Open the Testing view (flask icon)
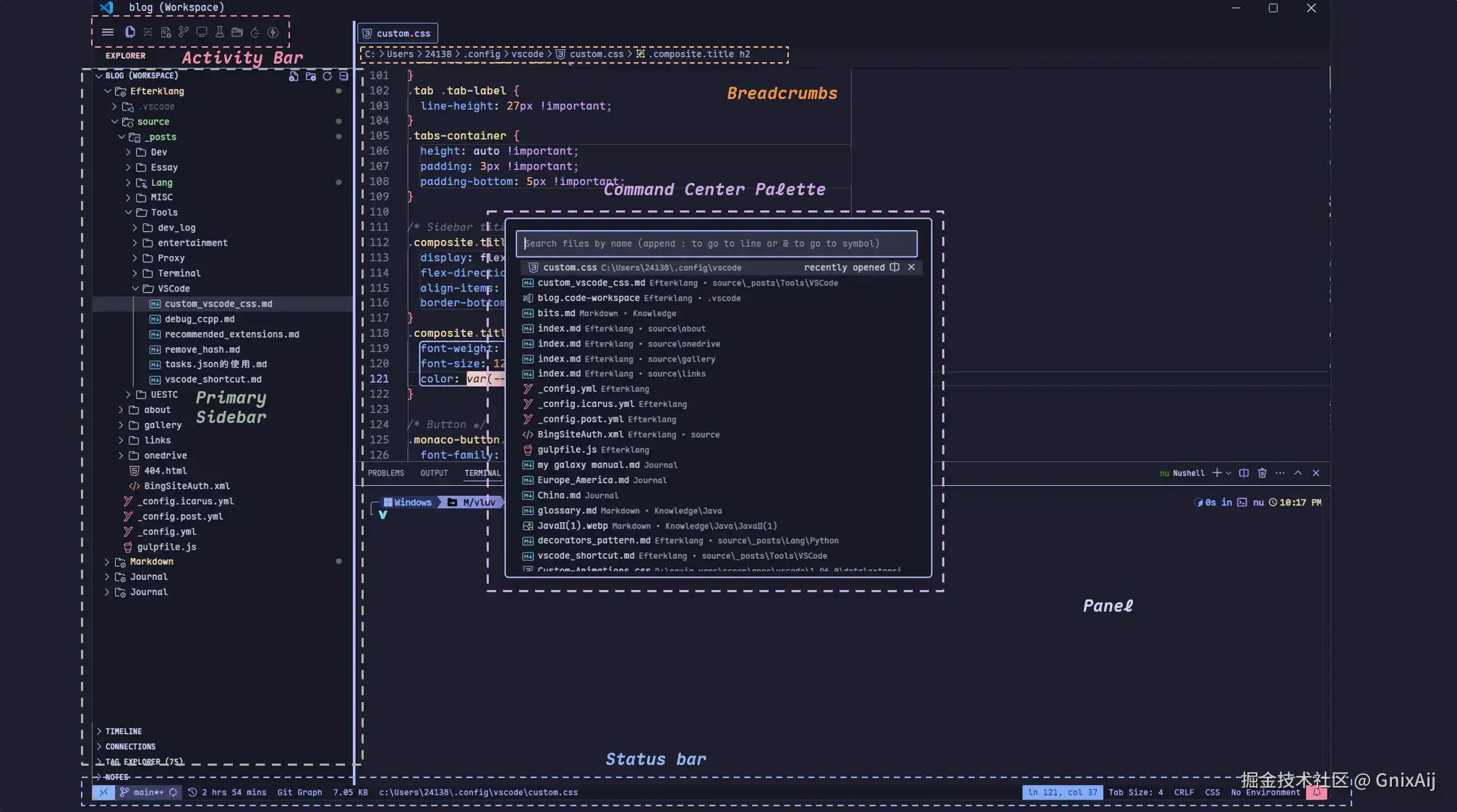 pos(219,32)
